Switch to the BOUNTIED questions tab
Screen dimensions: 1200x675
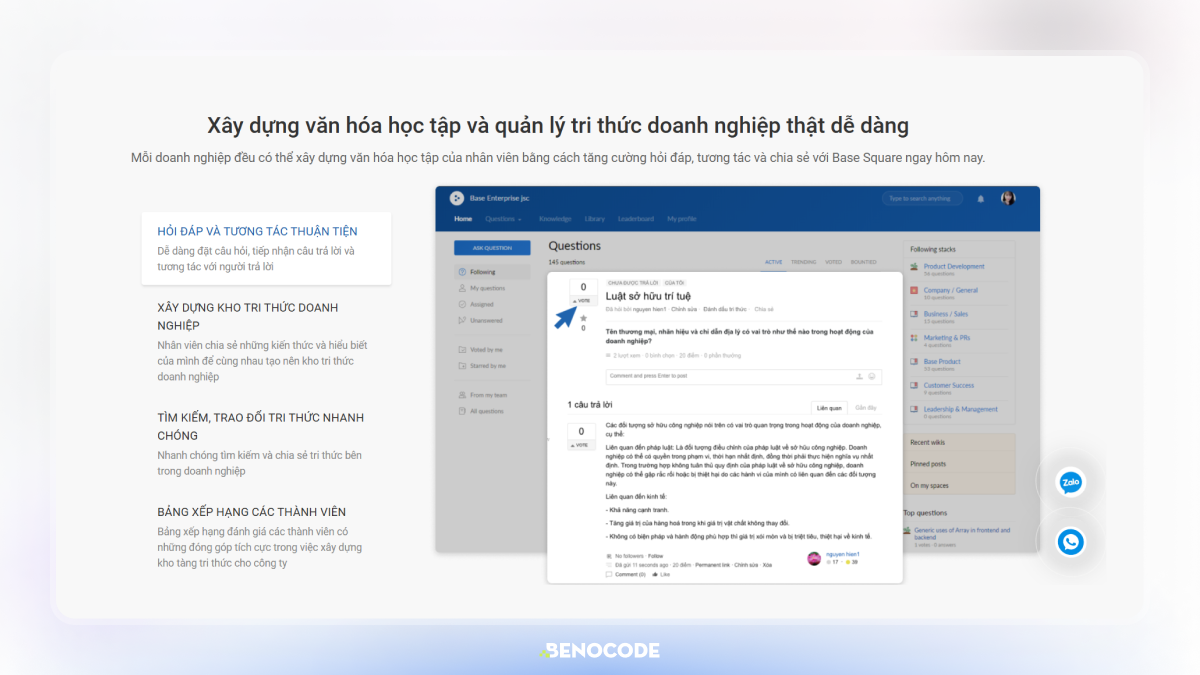(863, 262)
